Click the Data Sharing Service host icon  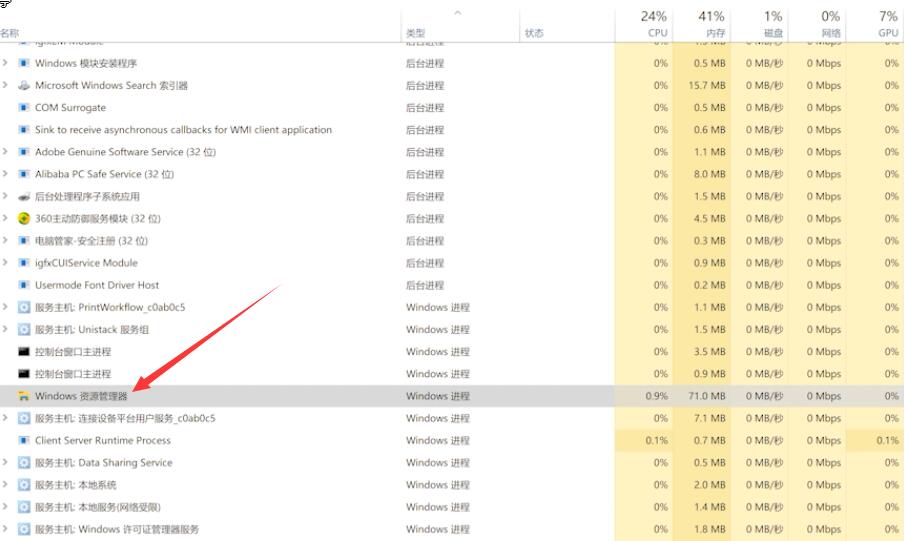[24, 463]
